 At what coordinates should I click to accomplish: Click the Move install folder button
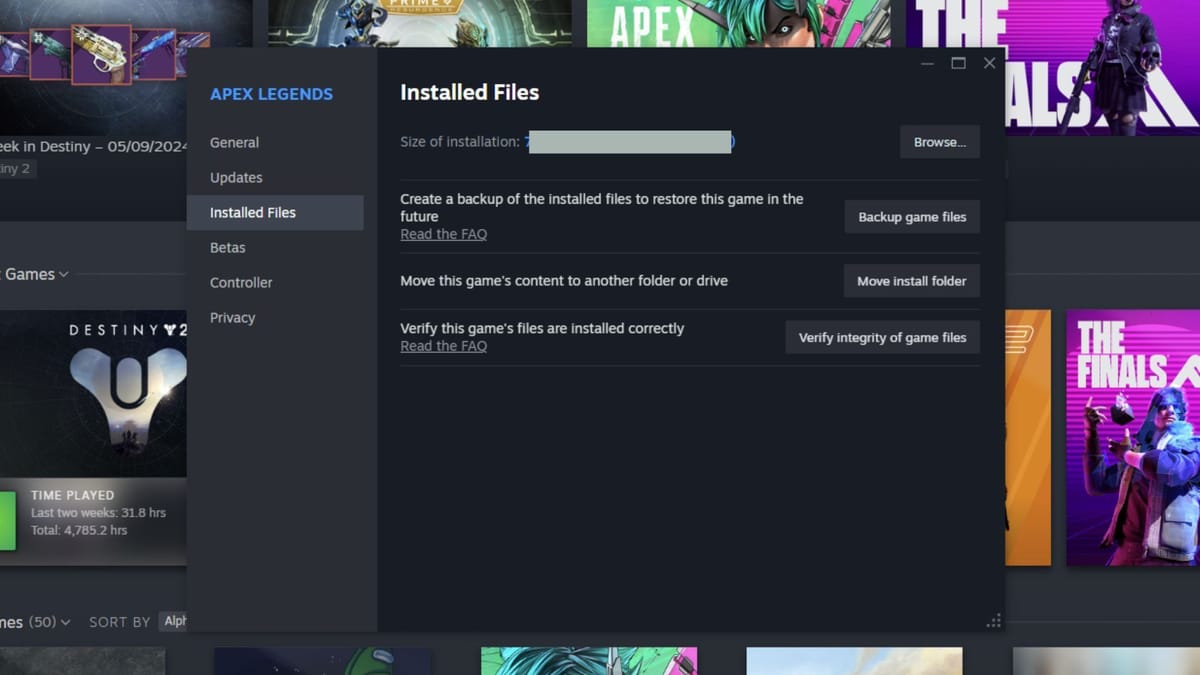(x=911, y=281)
